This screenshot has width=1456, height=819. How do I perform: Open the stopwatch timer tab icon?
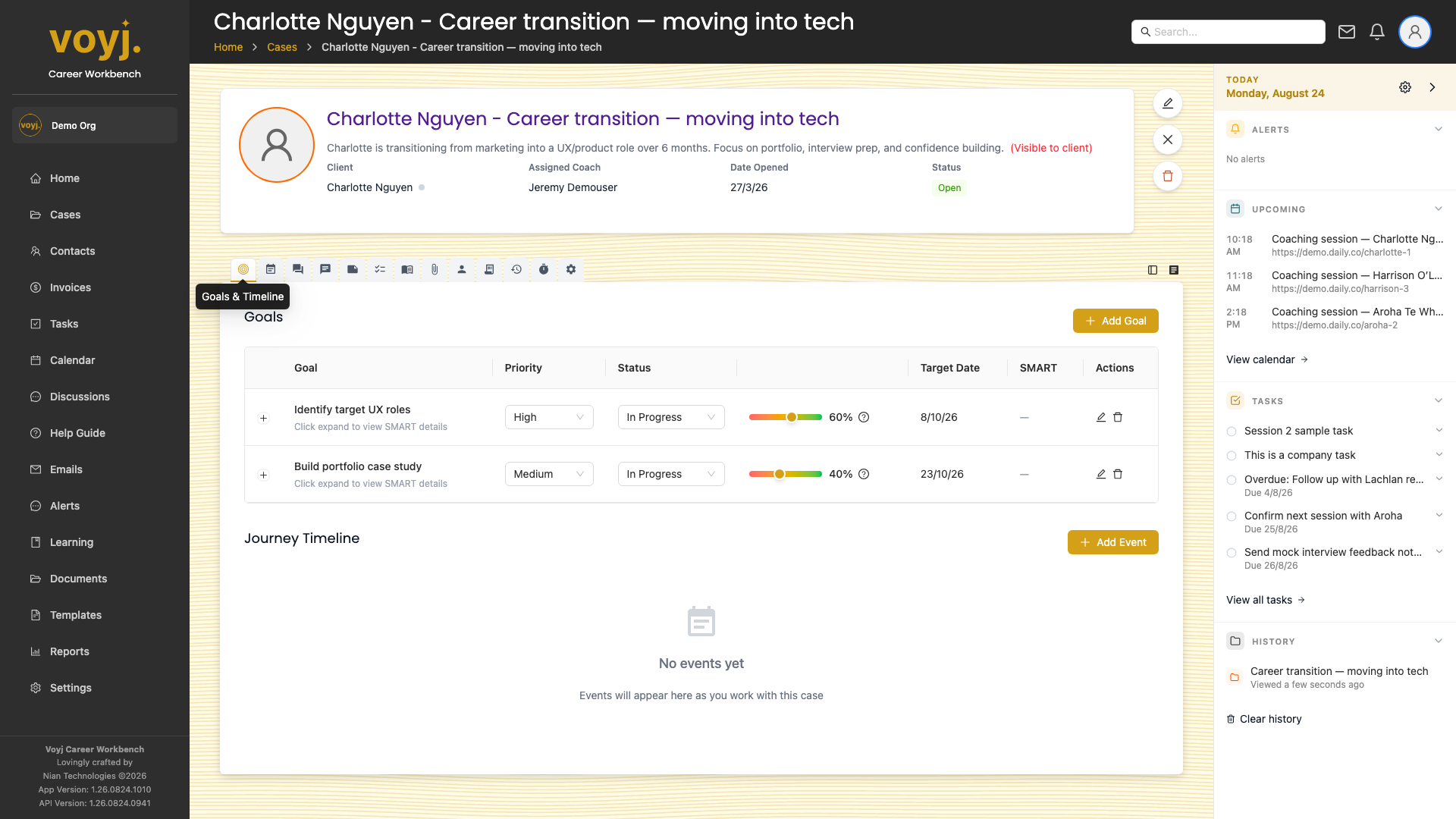[544, 269]
